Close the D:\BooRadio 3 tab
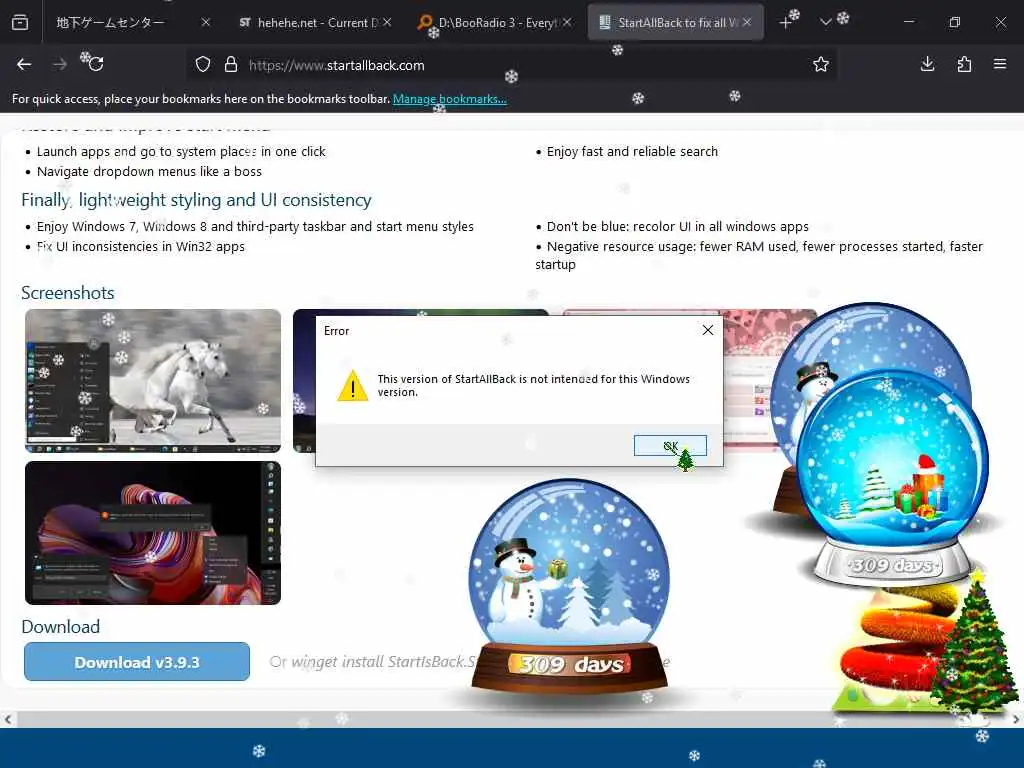This screenshot has height=768, width=1024. (x=567, y=22)
